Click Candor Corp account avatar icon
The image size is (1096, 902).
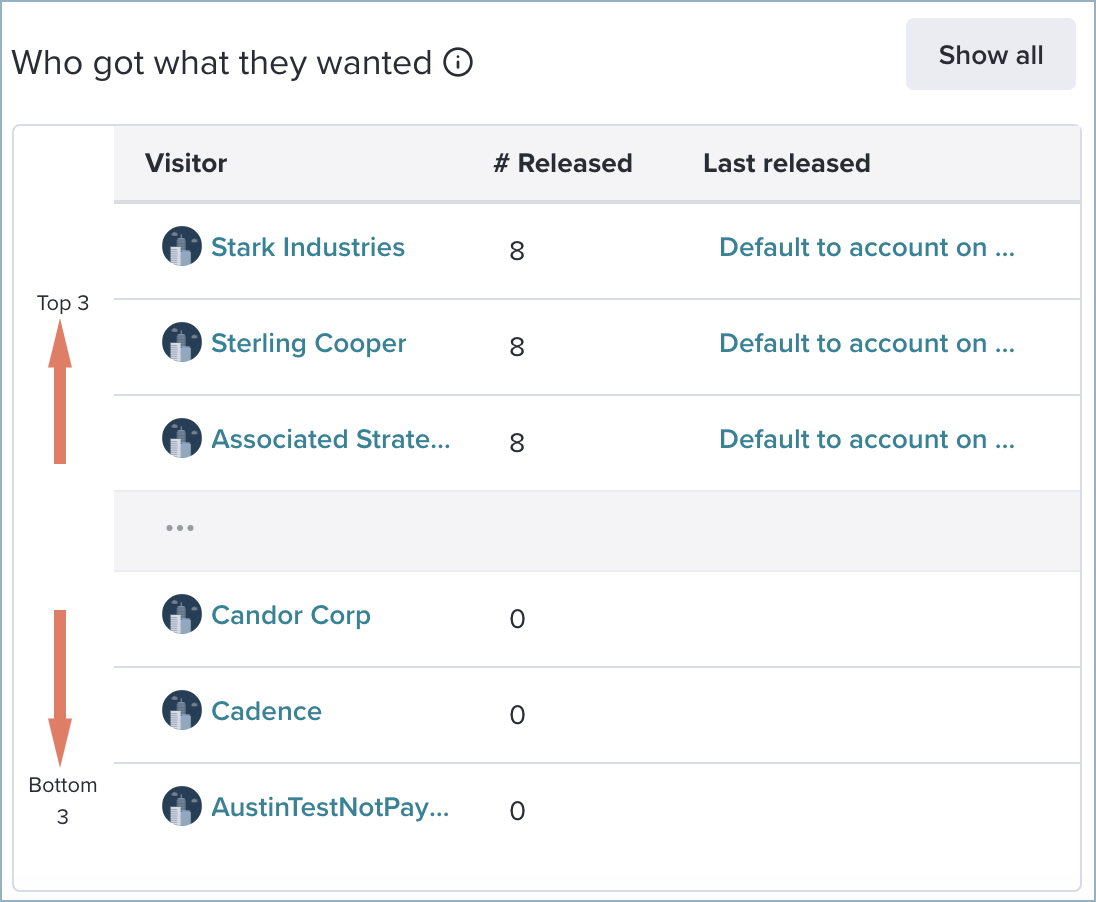182,614
